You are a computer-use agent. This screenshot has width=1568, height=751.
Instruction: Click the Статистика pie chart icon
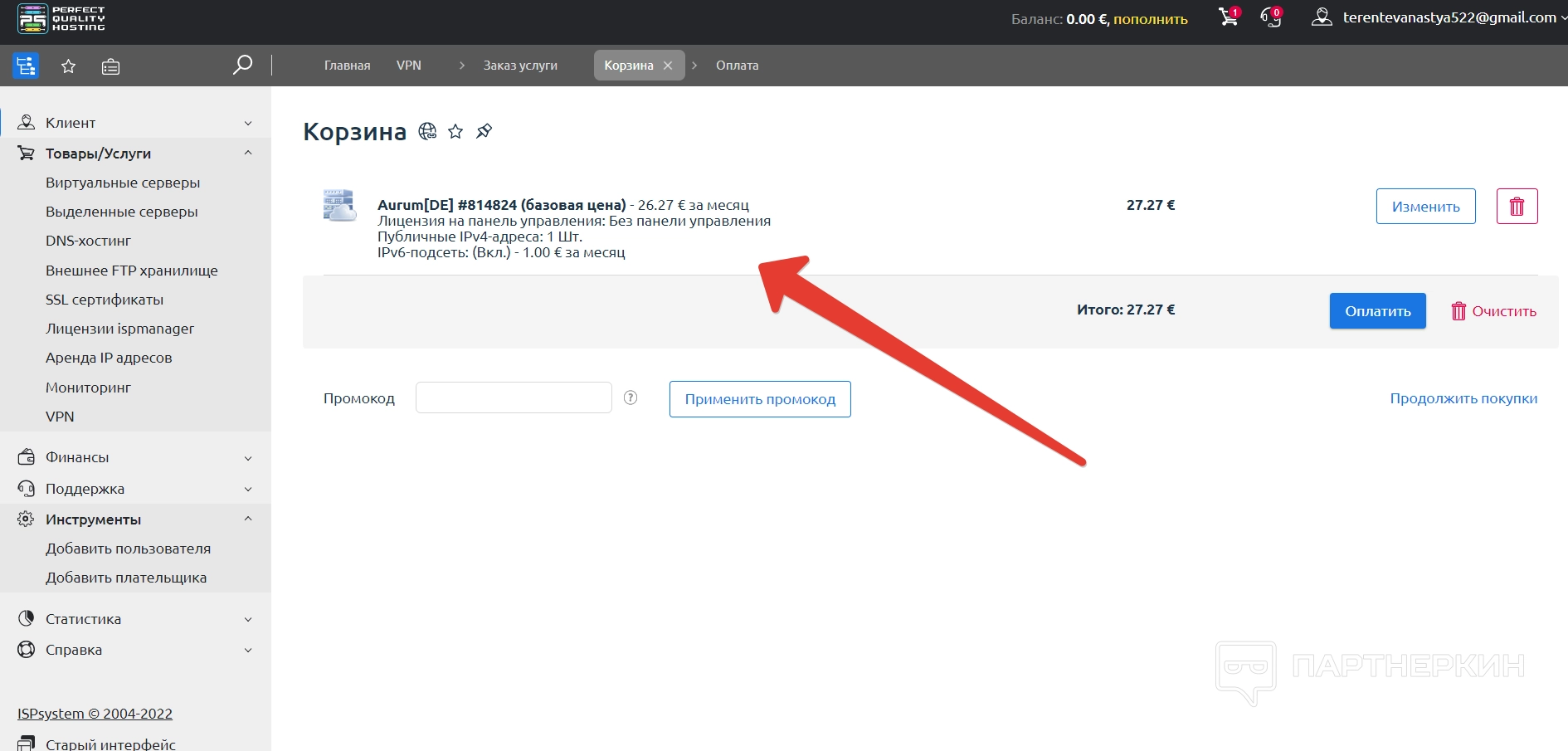tap(27, 619)
